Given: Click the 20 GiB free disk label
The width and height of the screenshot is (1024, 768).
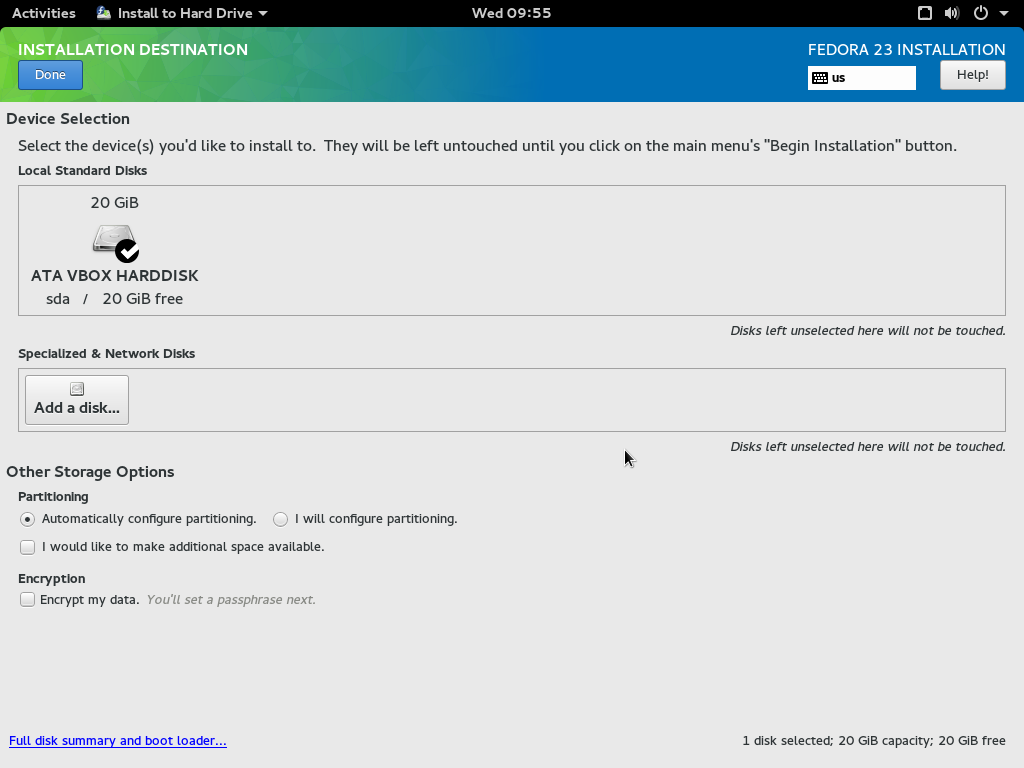Looking at the screenshot, I should [x=142, y=299].
